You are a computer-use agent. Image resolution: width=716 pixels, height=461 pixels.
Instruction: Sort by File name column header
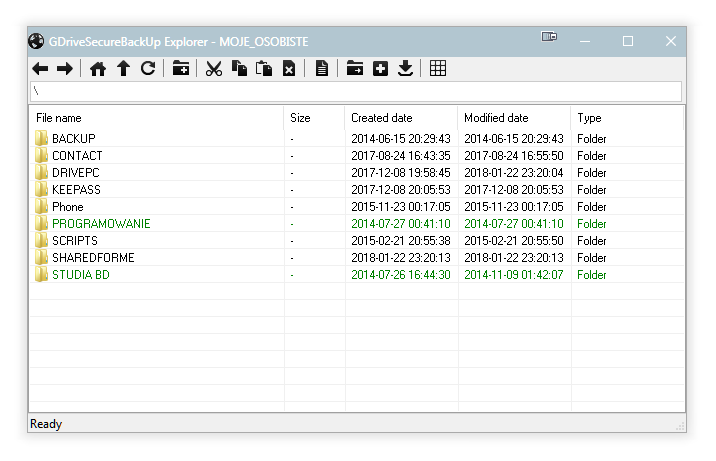click(x=156, y=118)
